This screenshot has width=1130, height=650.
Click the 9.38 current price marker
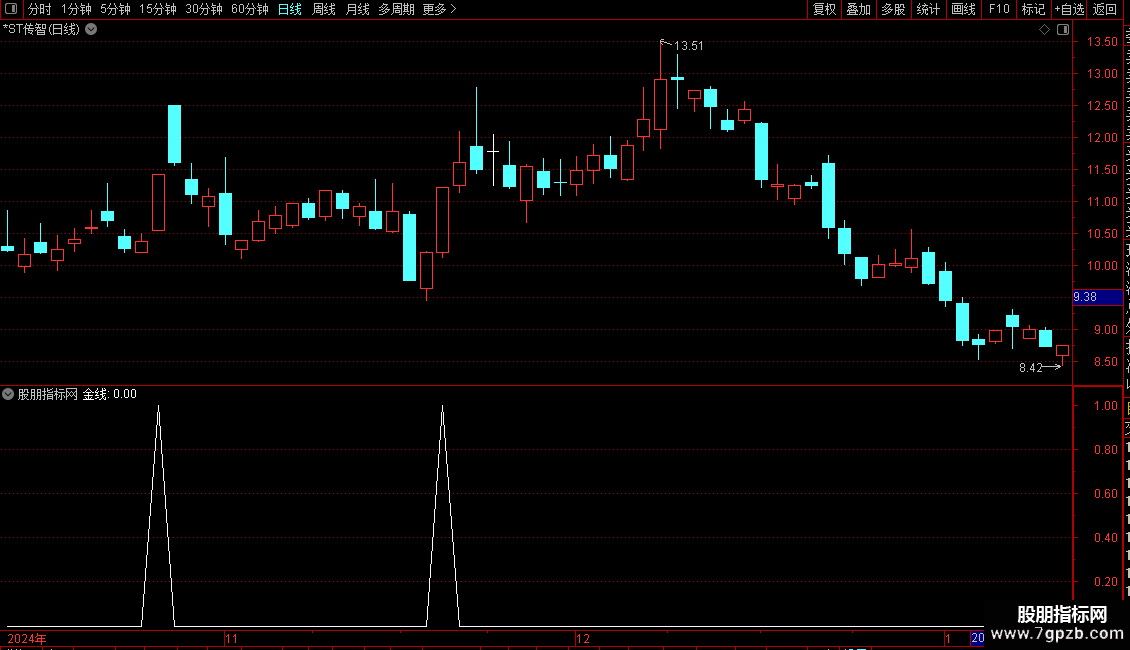click(x=1098, y=297)
